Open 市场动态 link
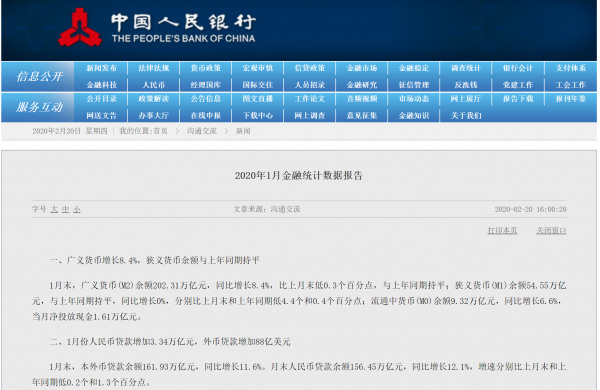Screen dimensions: 600x390 tap(414, 99)
